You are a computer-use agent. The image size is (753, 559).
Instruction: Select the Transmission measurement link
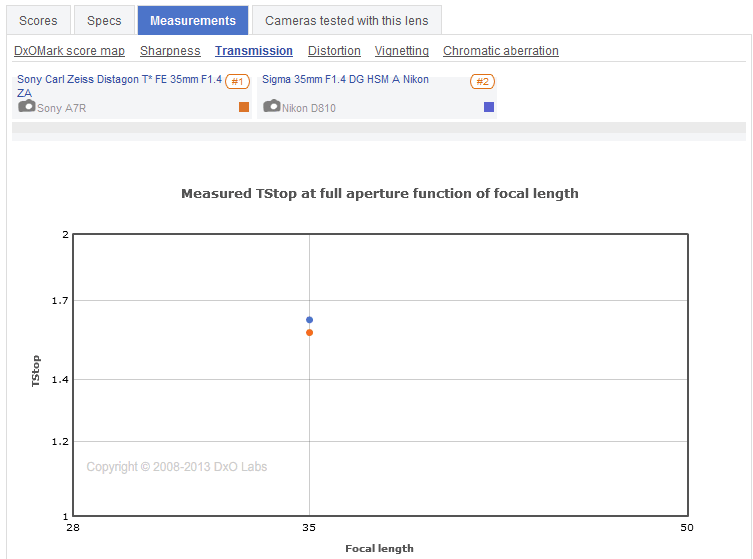(x=254, y=51)
